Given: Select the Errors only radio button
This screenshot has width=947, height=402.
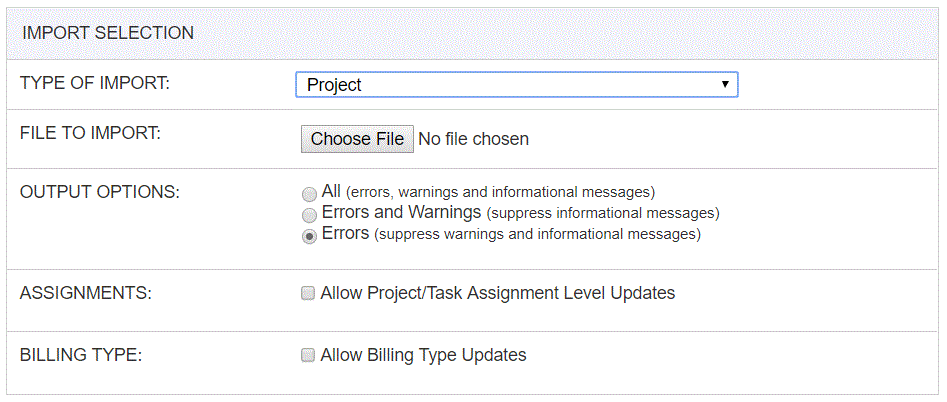Looking at the screenshot, I should (x=309, y=236).
